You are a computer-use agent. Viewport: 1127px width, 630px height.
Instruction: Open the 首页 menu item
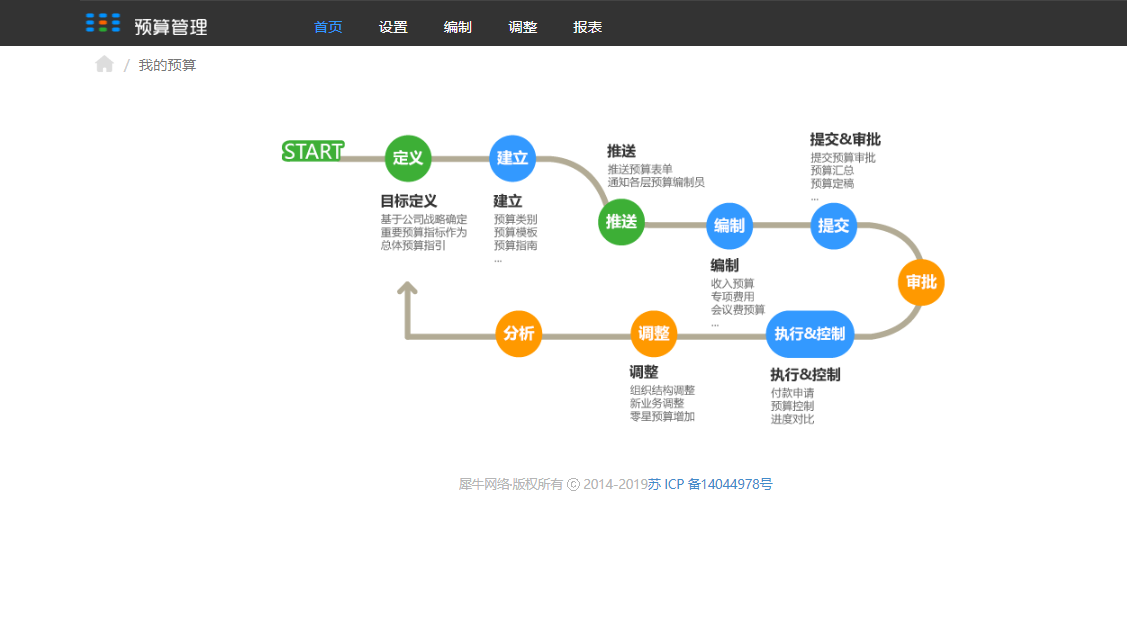click(328, 27)
